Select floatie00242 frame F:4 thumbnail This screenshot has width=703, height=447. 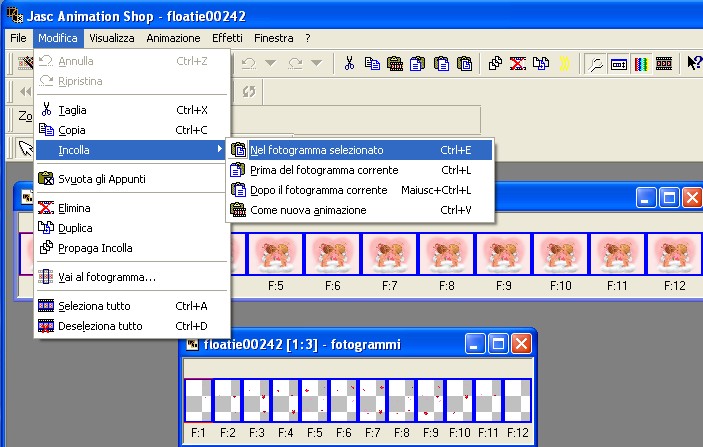point(286,400)
